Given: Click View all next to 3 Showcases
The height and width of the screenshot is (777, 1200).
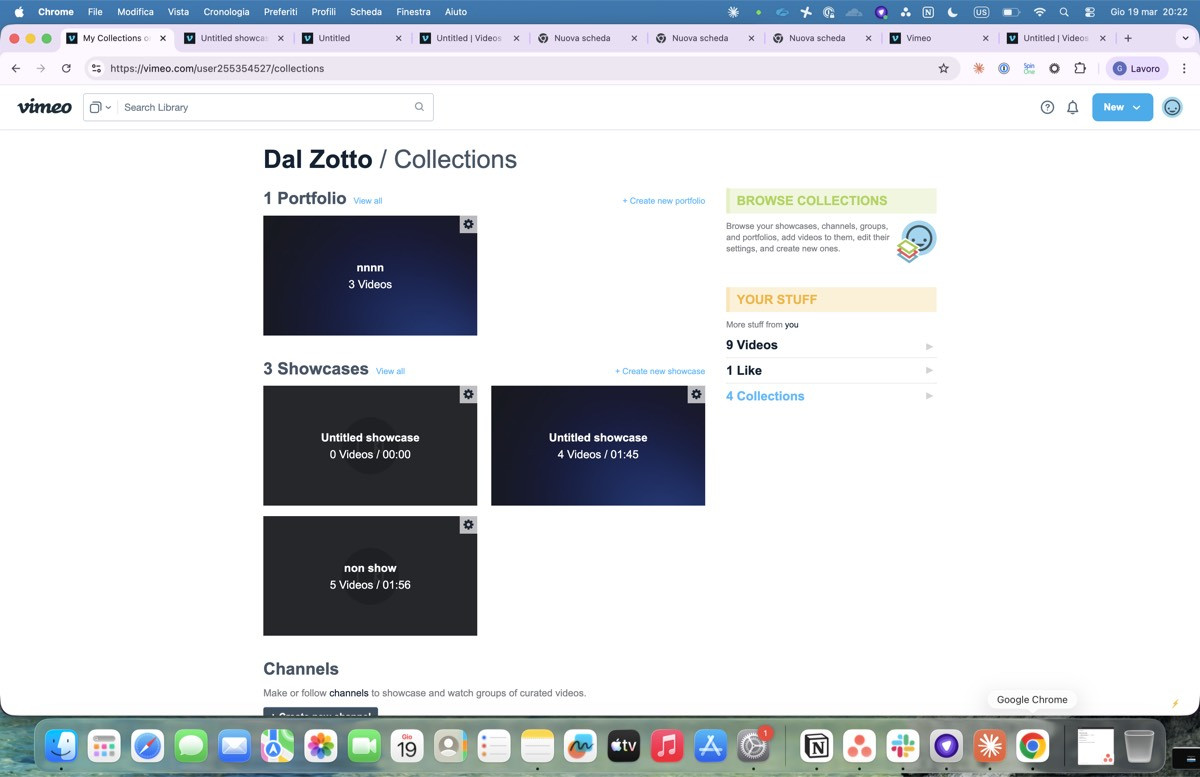Looking at the screenshot, I should (390, 371).
